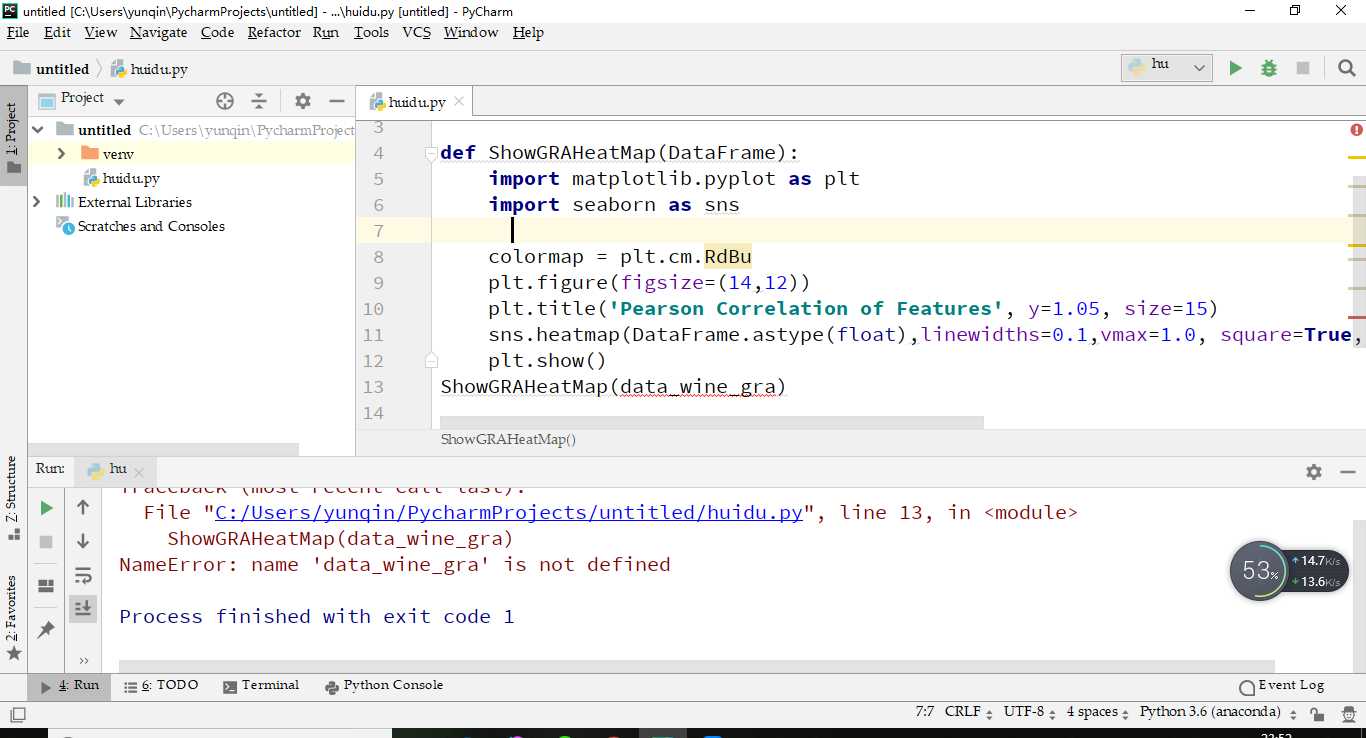The image size is (1366, 738).
Task: Show more Run toolbar actions chevron
Action: click(x=83, y=660)
